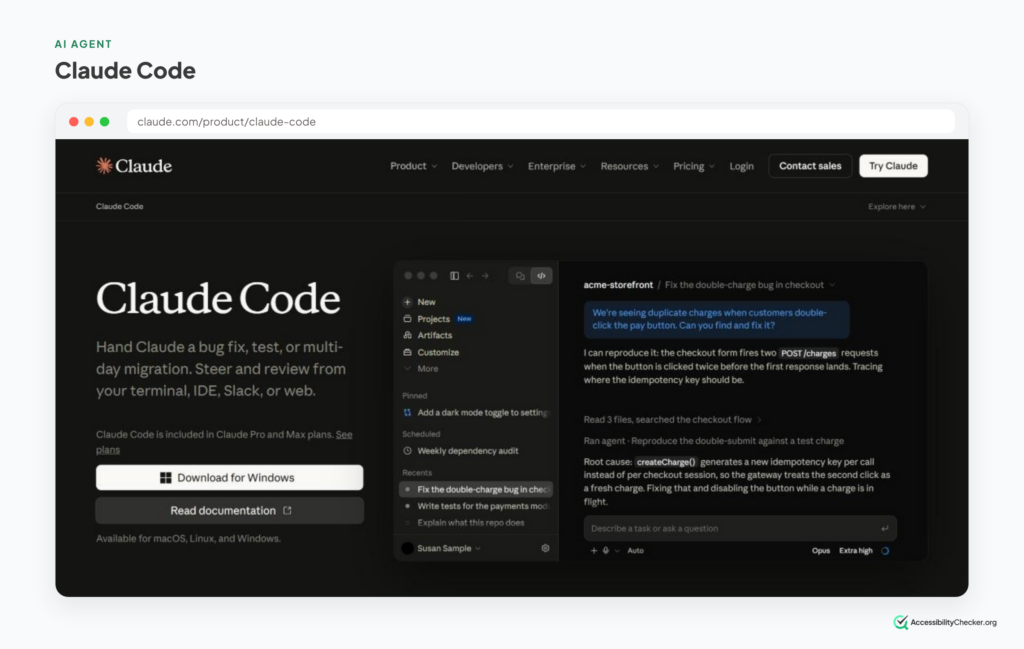1024x649 pixels.
Task: Expand Read 3 files step
Action: pos(673,420)
